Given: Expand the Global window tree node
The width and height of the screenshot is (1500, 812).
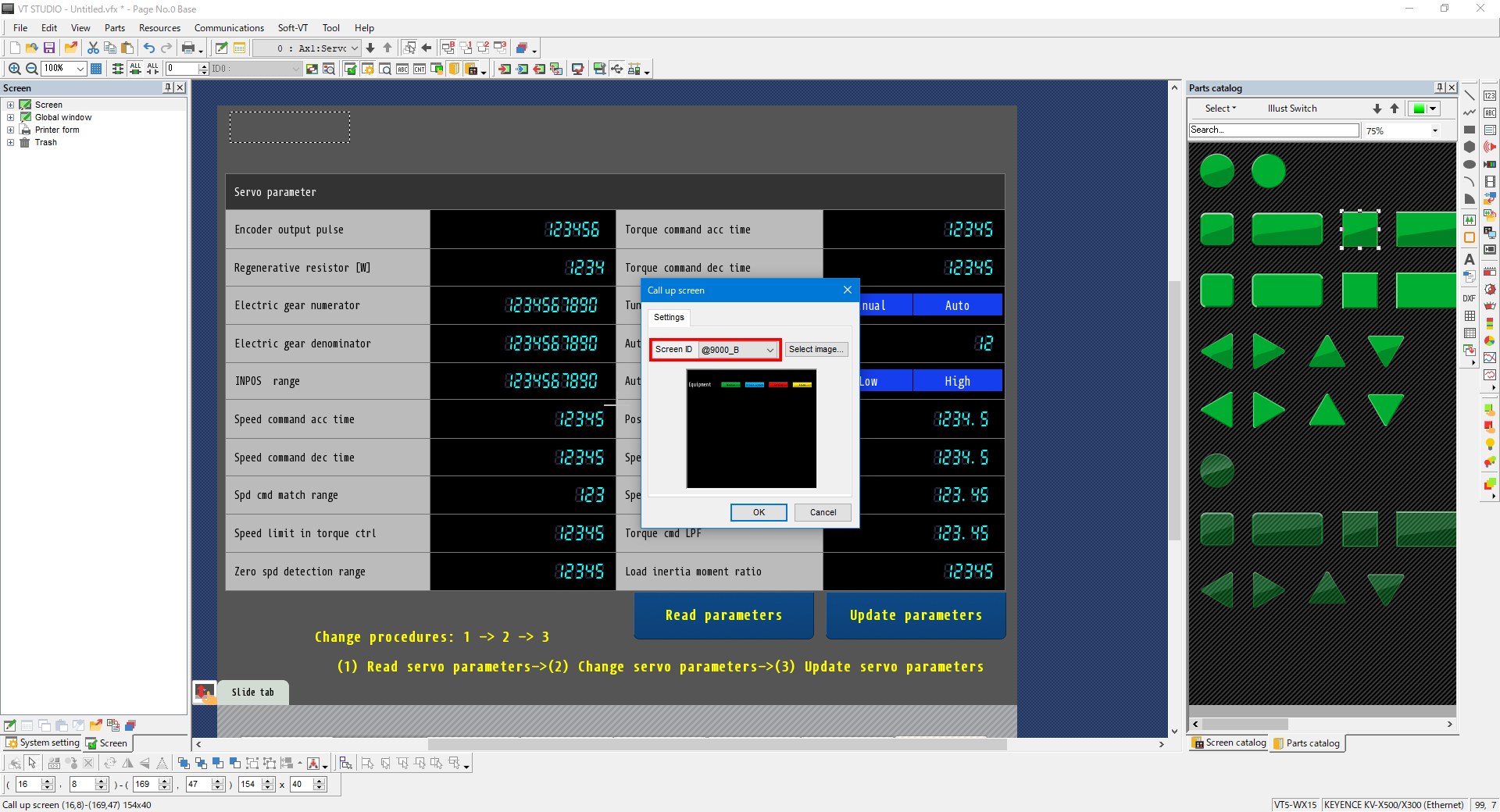Looking at the screenshot, I should coord(10,117).
